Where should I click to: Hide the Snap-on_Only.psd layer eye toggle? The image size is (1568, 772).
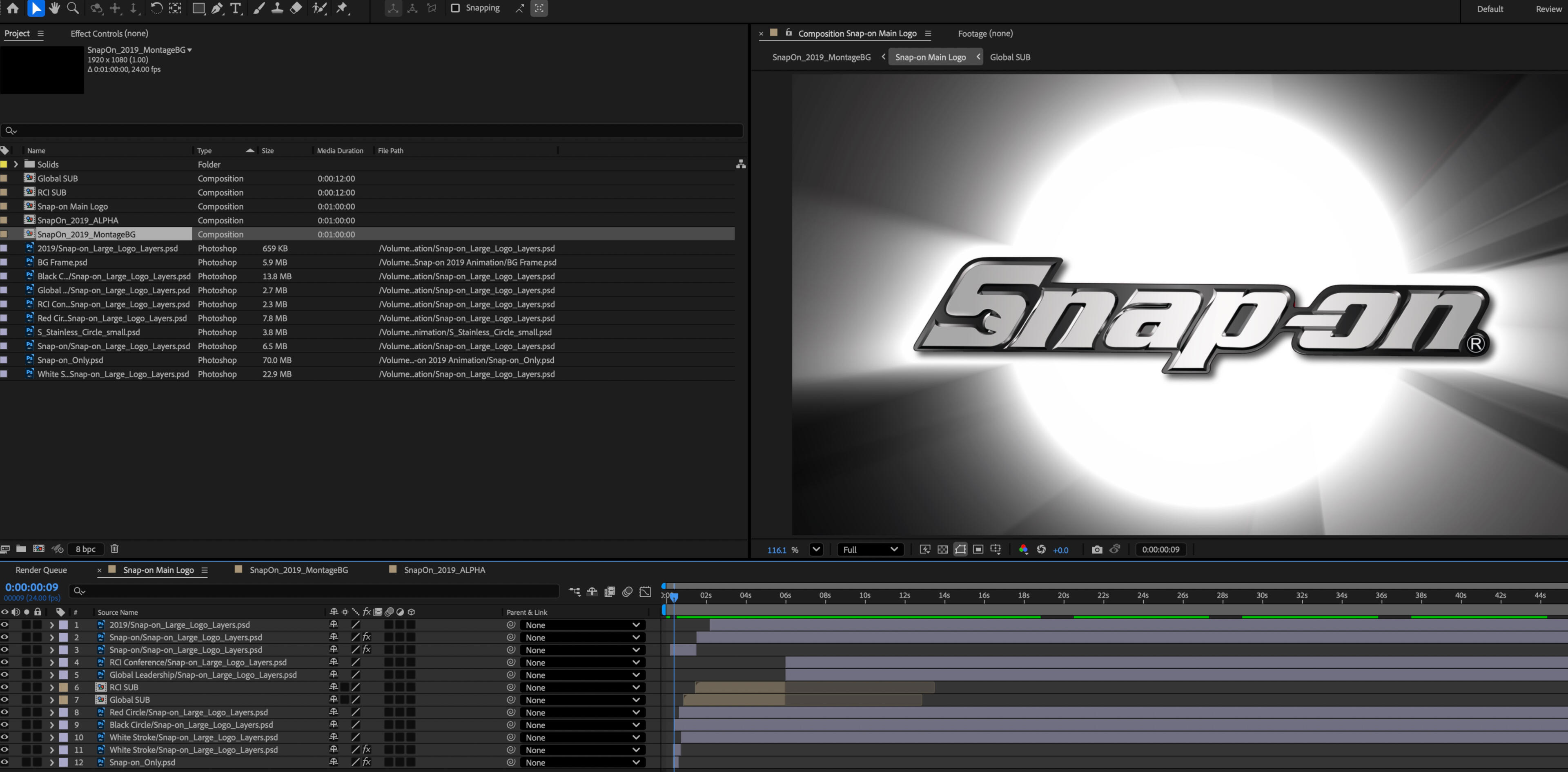5,762
